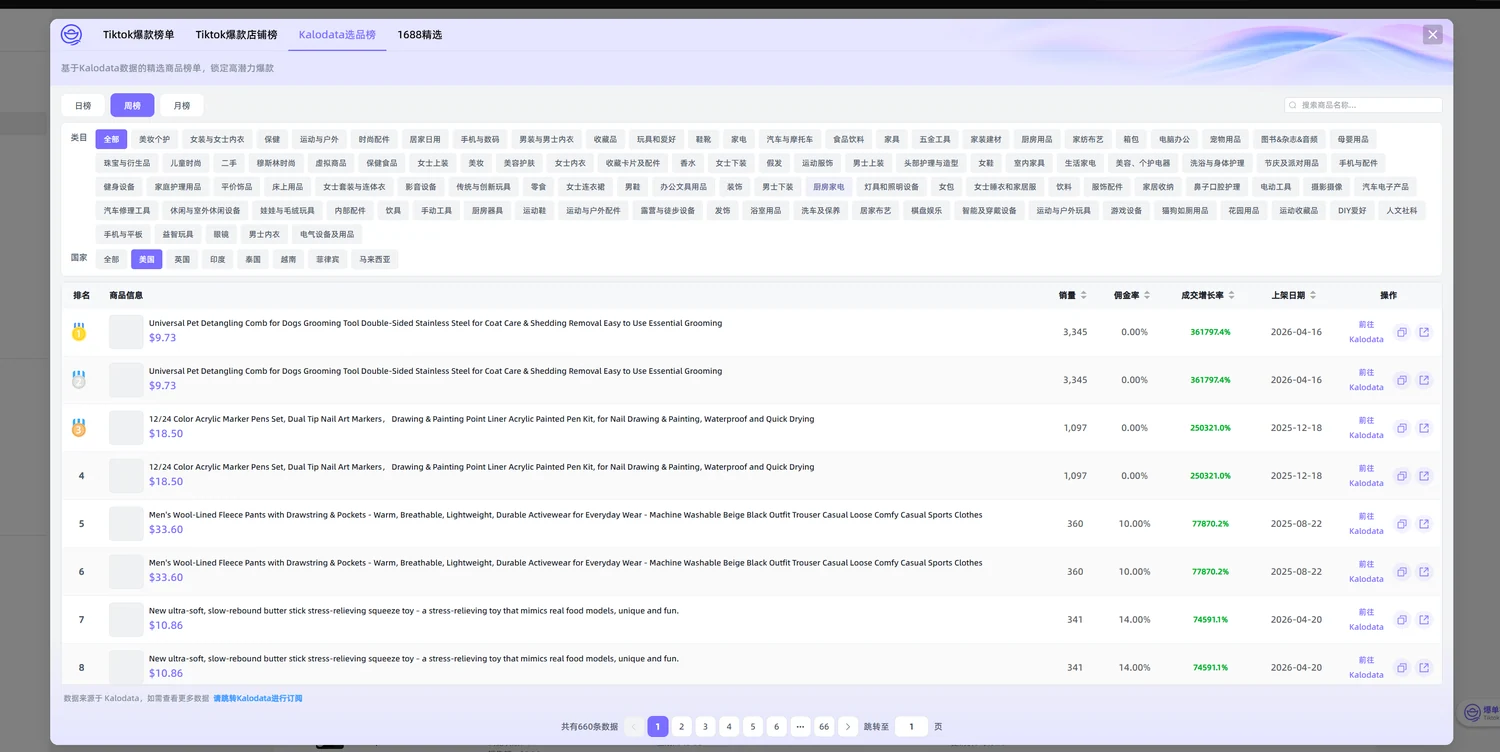Image resolution: width=1500 pixels, height=752 pixels.
Task: Go to the next page arrow
Action: pyautogui.click(x=848, y=727)
